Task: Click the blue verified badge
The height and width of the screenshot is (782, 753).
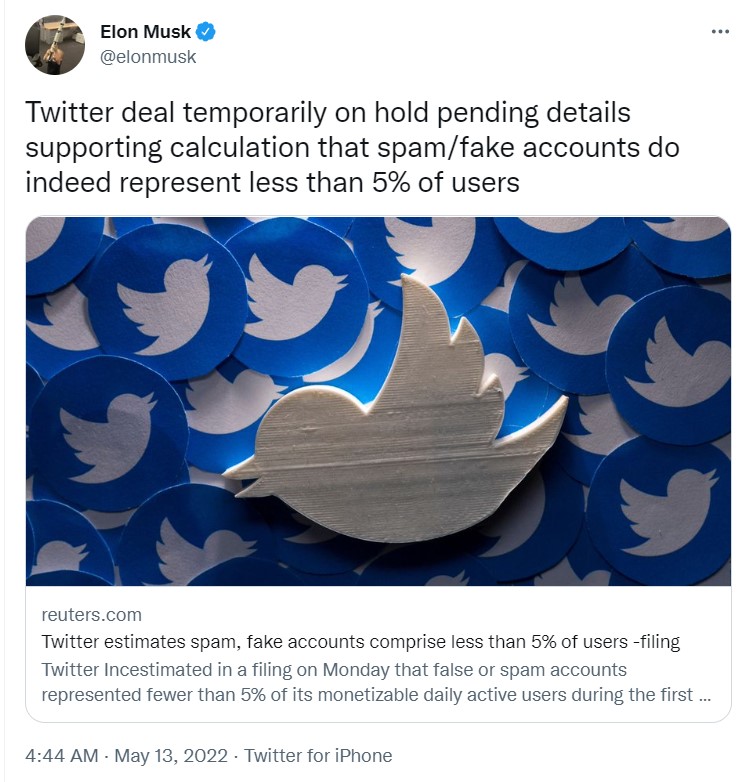Action: (205, 31)
